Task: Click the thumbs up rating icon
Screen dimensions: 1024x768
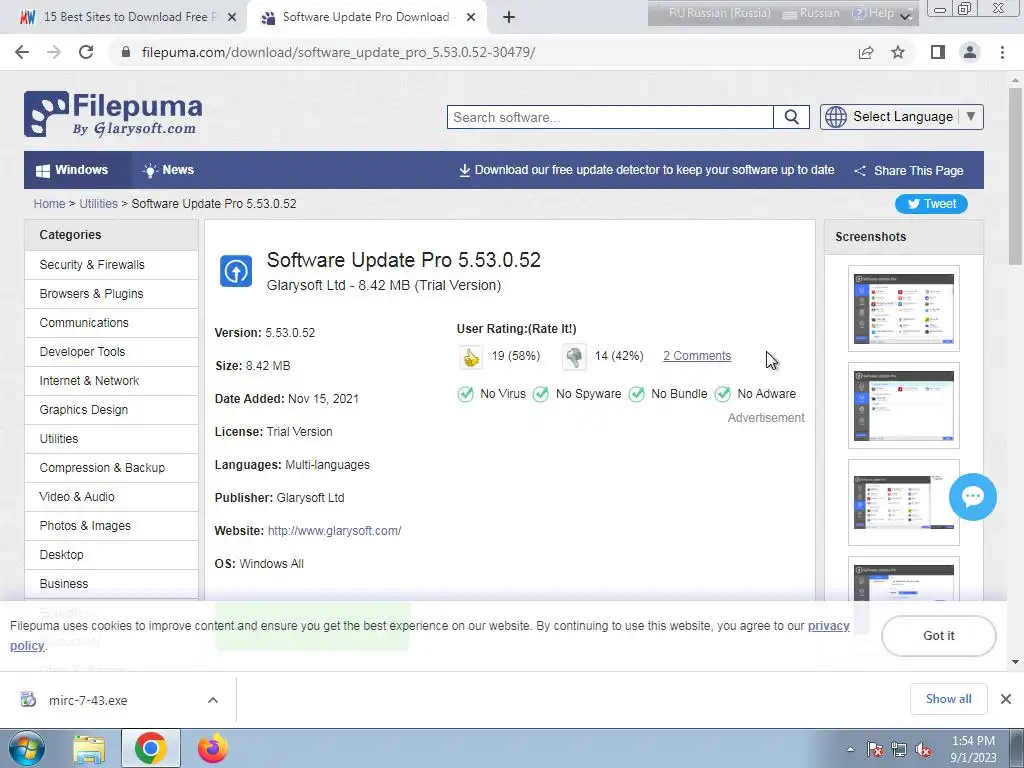Action: [x=471, y=357]
